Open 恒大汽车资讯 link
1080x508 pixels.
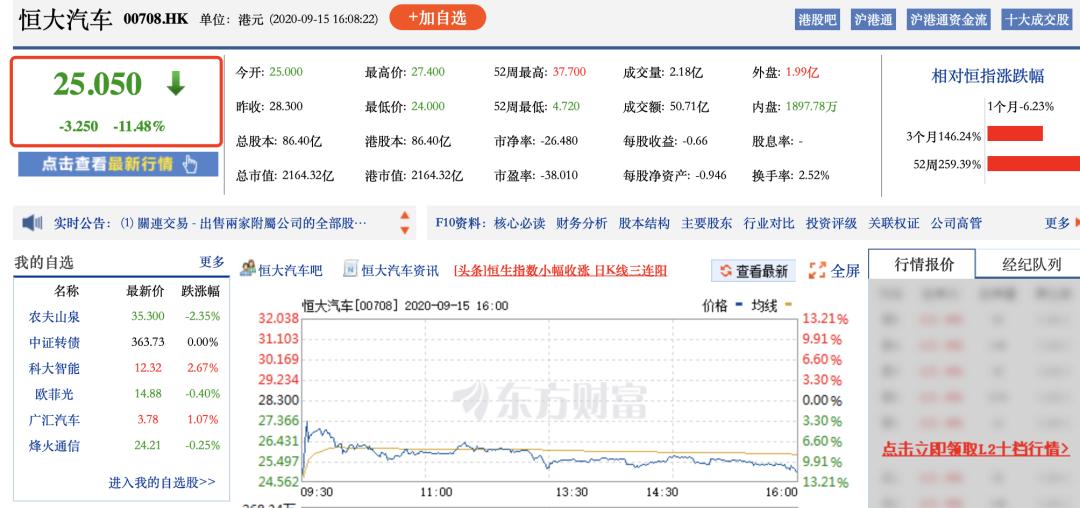pyautogui.click(x=400, y=271)
